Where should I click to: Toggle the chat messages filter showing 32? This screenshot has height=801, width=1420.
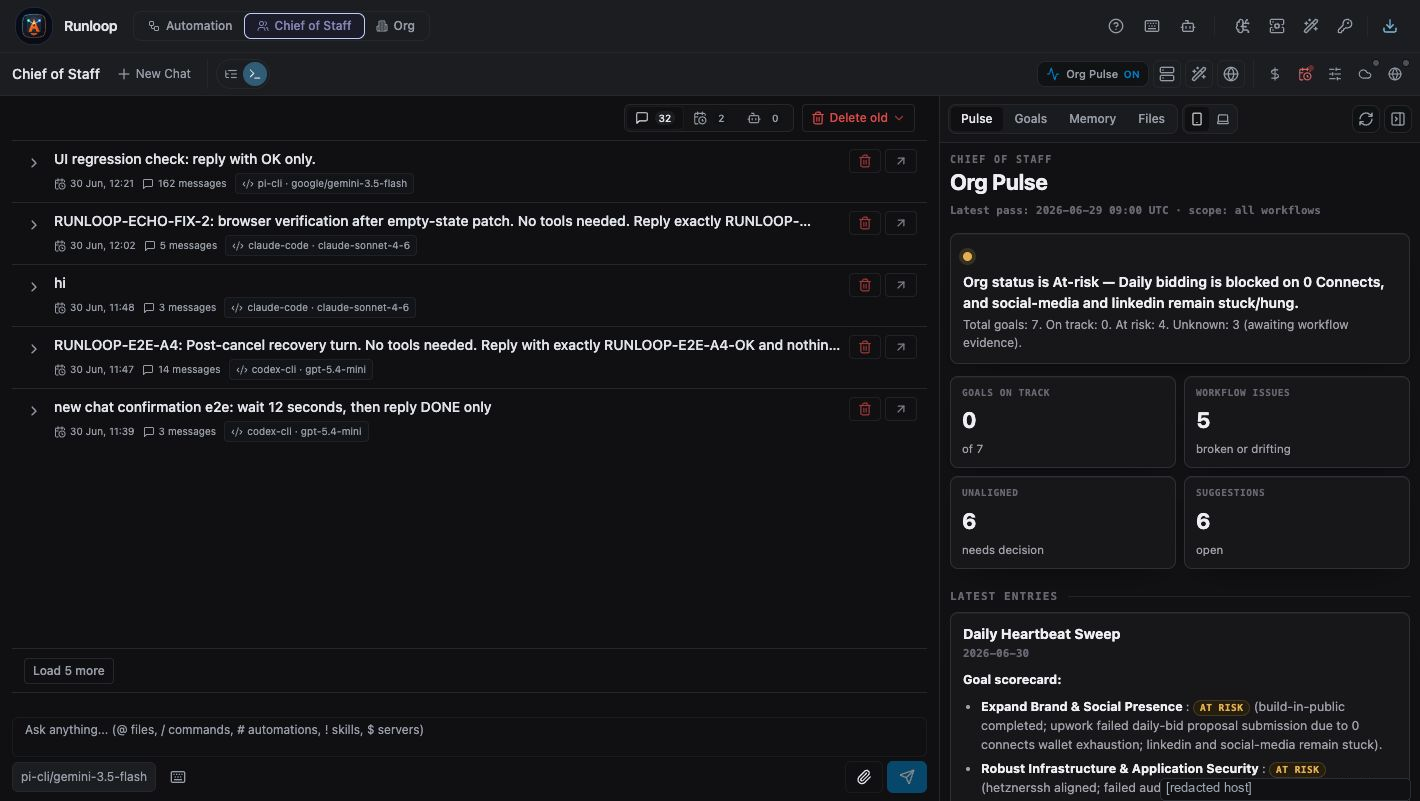654,118
